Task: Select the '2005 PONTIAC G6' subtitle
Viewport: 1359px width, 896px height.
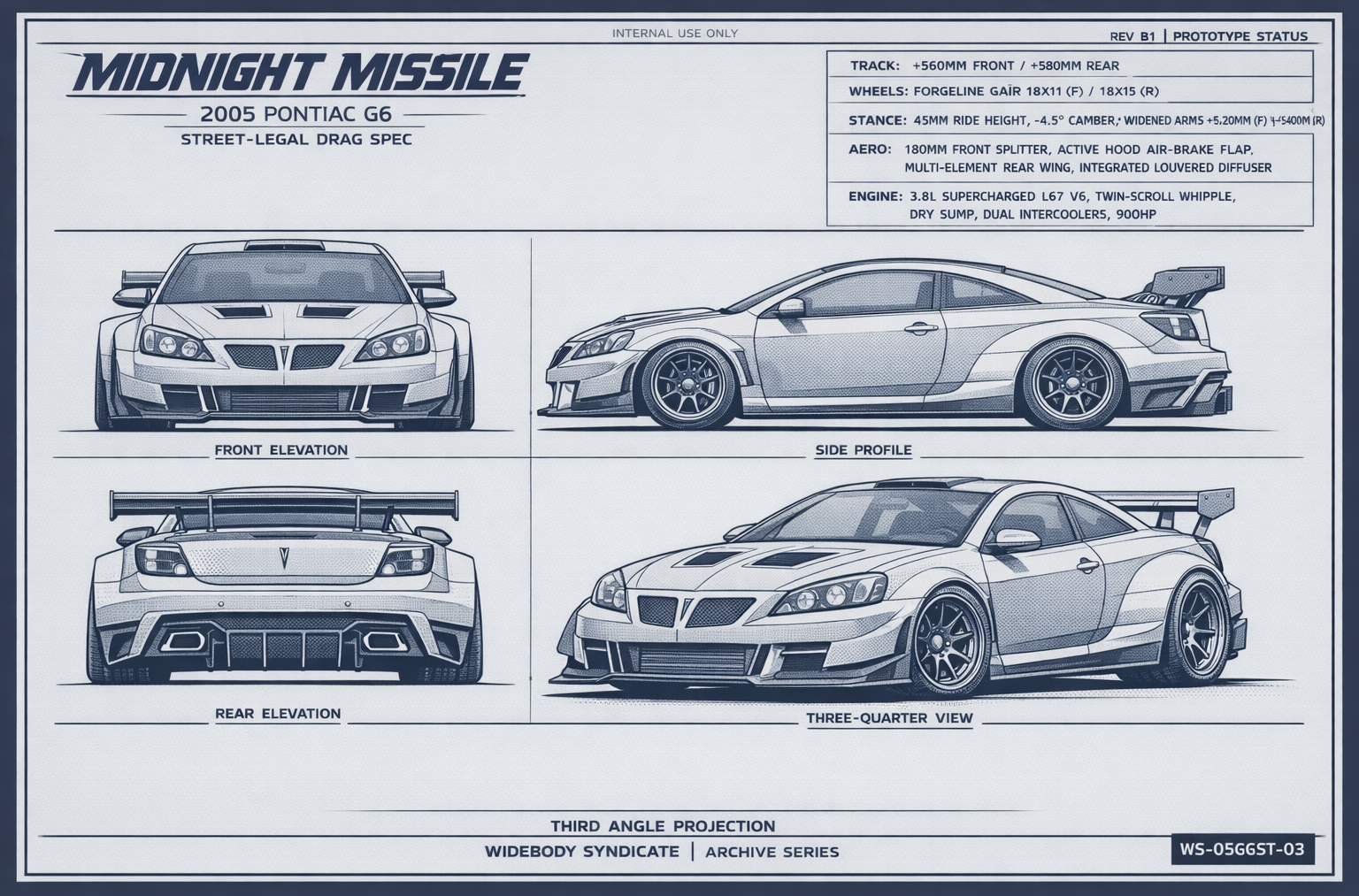Action: pos(296,114)
